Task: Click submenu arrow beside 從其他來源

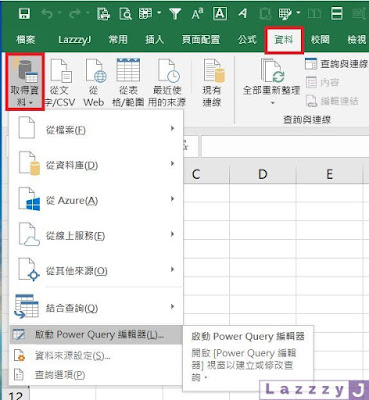Action: 172,269
